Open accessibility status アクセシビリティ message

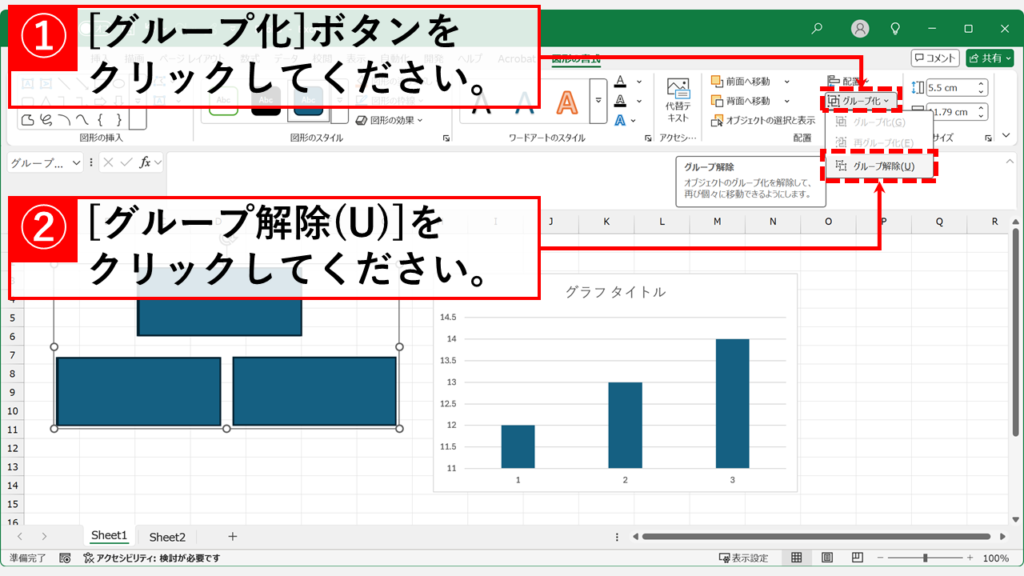pos(152,558)
